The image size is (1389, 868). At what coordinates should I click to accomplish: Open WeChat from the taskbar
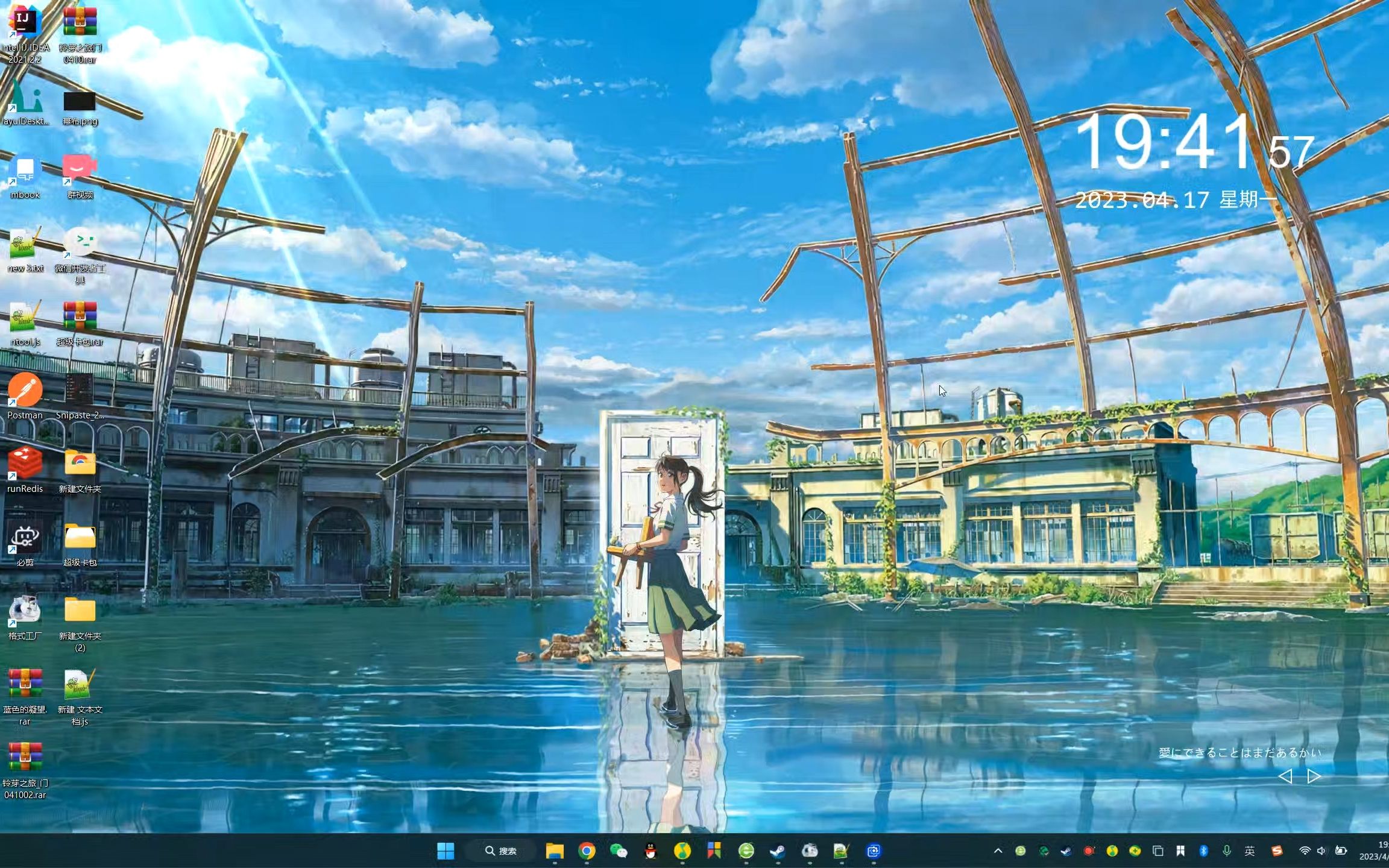click(619, 851)
